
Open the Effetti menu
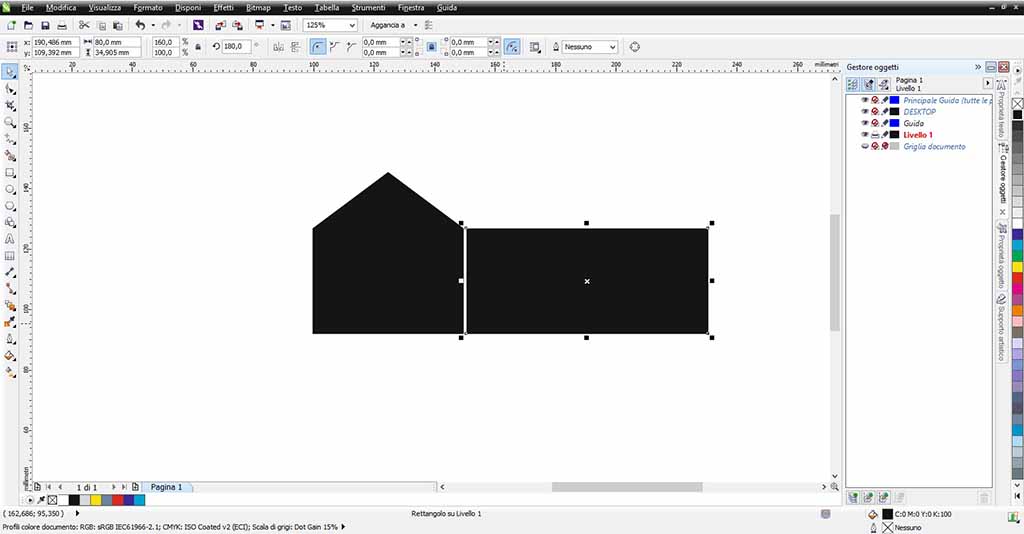(223, 7)
